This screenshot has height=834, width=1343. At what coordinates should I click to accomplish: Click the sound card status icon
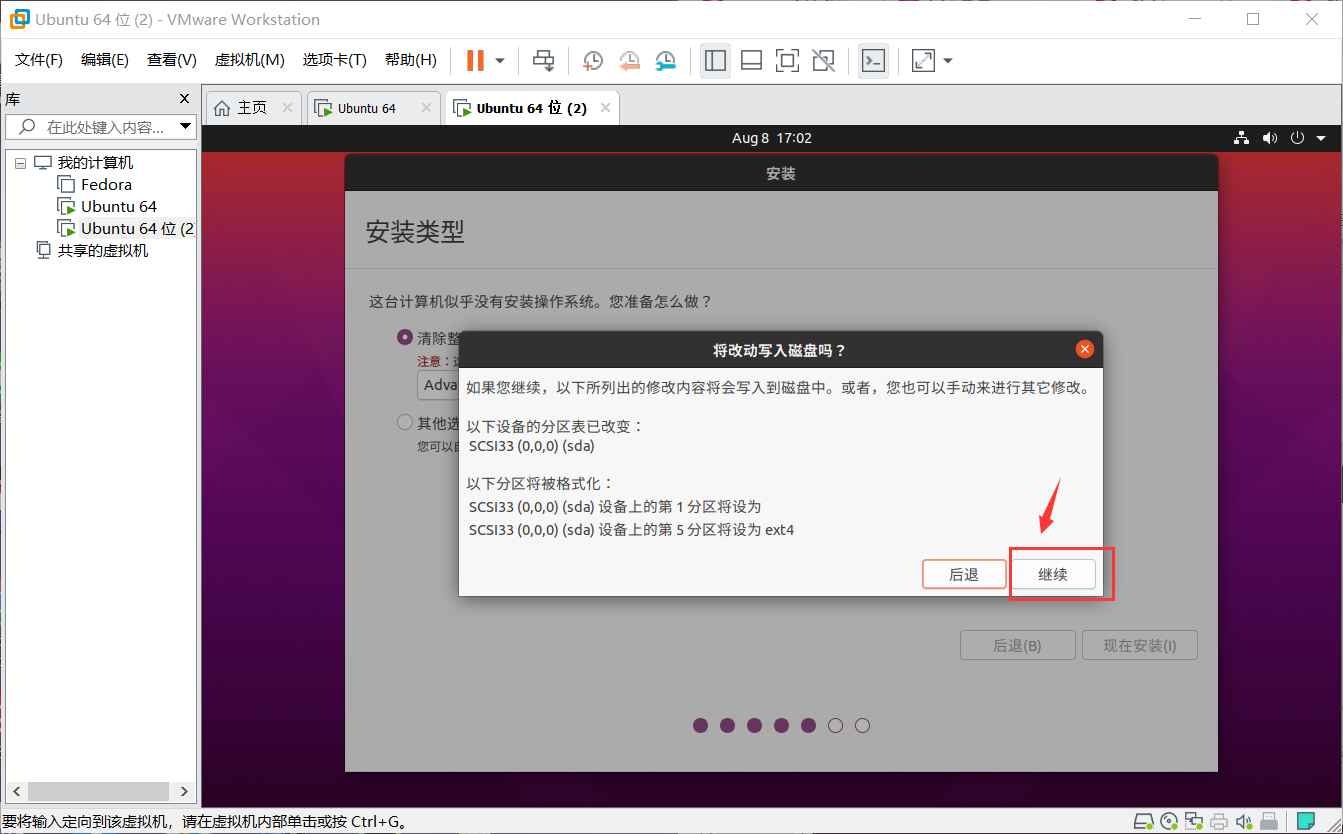pos(1244,822)
